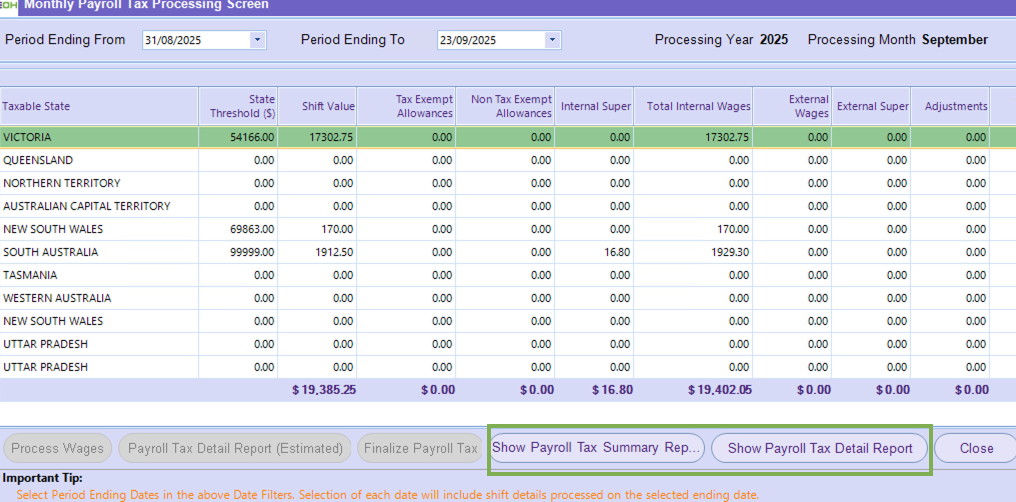This screenshot has width=1016, height=502.
Task: Click Show Payroll Tax Detail Report button
Action: (x=819, y=448)
